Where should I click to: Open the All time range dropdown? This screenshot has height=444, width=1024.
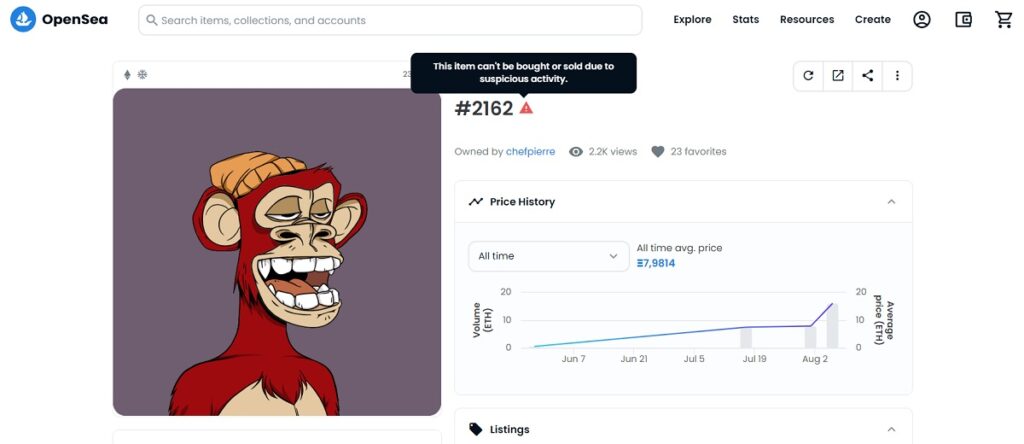click(549, 256)
